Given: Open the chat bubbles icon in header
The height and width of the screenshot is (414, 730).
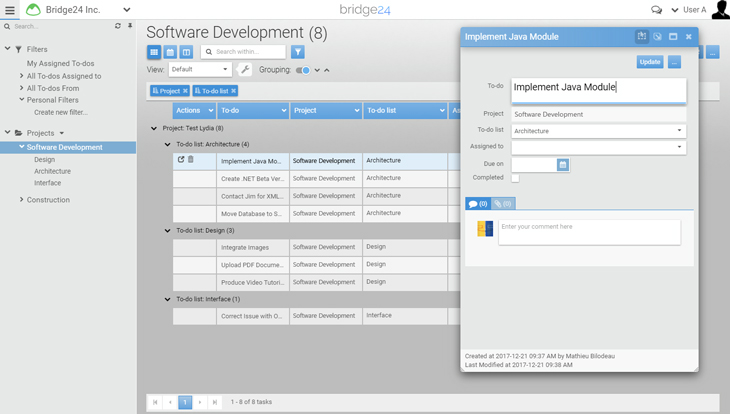Looking at the screenshot, I should tap(656, 10).
